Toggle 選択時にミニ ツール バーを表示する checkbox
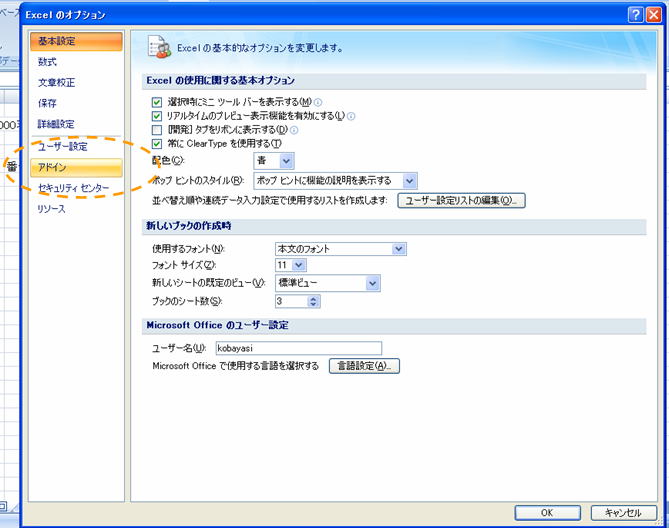This screenshot has height=528, width=669. (x=157, y=102)
